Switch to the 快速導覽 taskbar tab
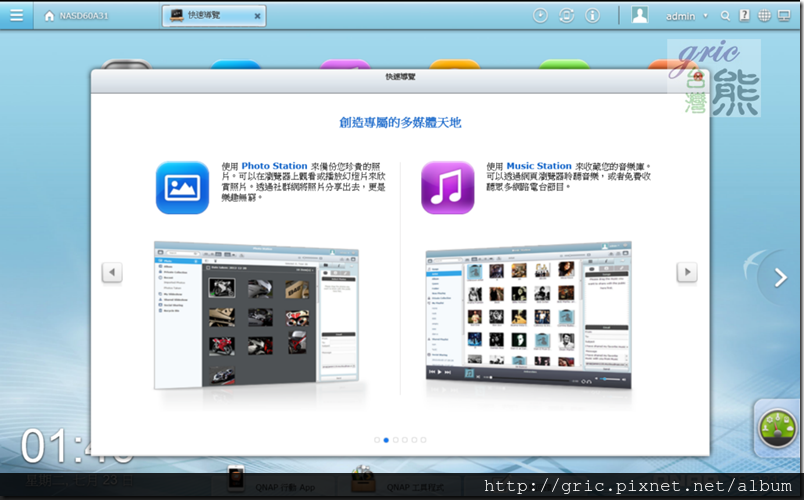 tap(214, 16)
